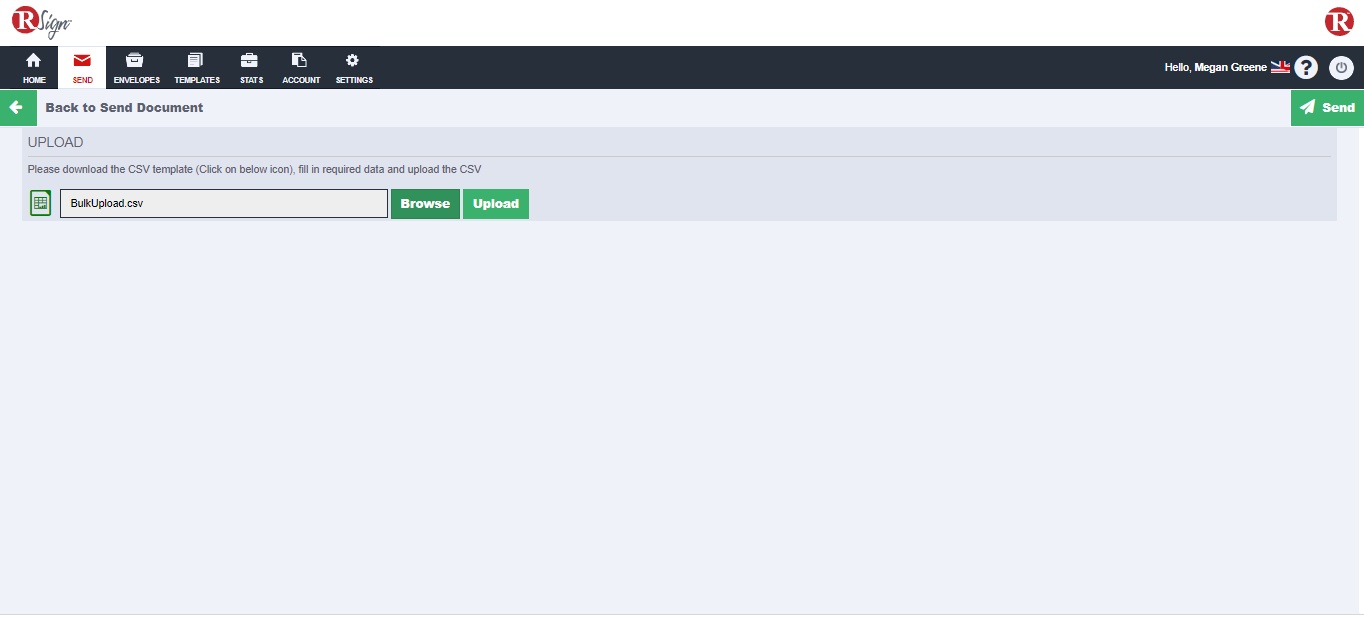Click the BulkUpload.csv file name field
The height and width of the screenshot is (632, 1364).
click(x=223, y=204)
